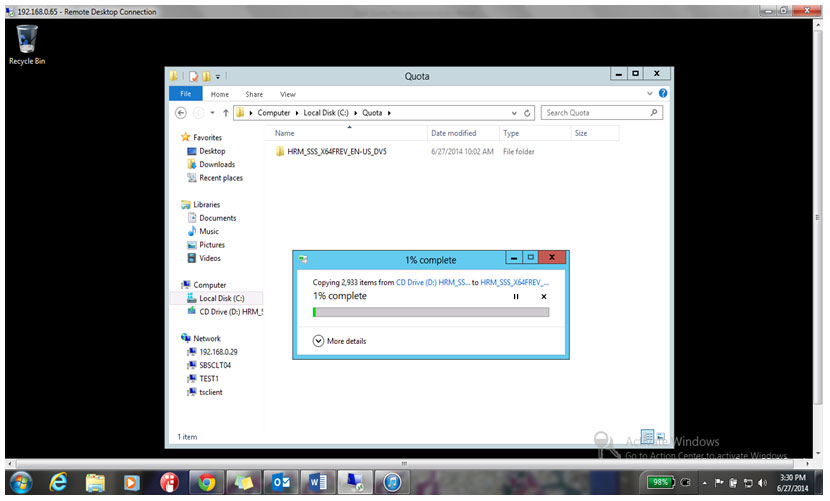Sort files by Size column
This screenshot has height=501, width=830.
pyautogui.click(x=595, y=133)
